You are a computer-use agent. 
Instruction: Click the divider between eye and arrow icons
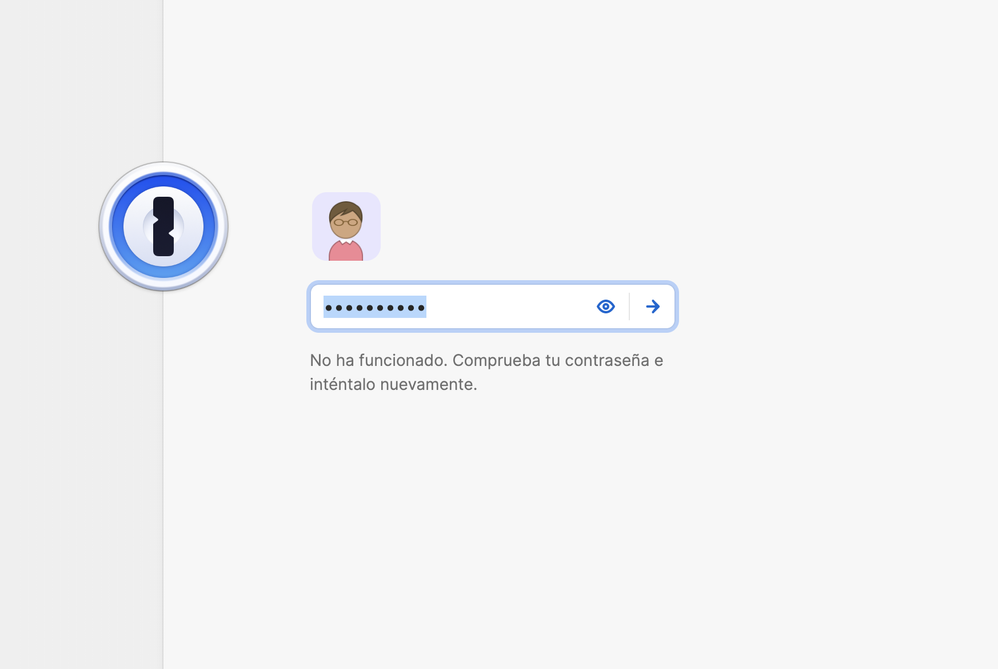point(629,306)
